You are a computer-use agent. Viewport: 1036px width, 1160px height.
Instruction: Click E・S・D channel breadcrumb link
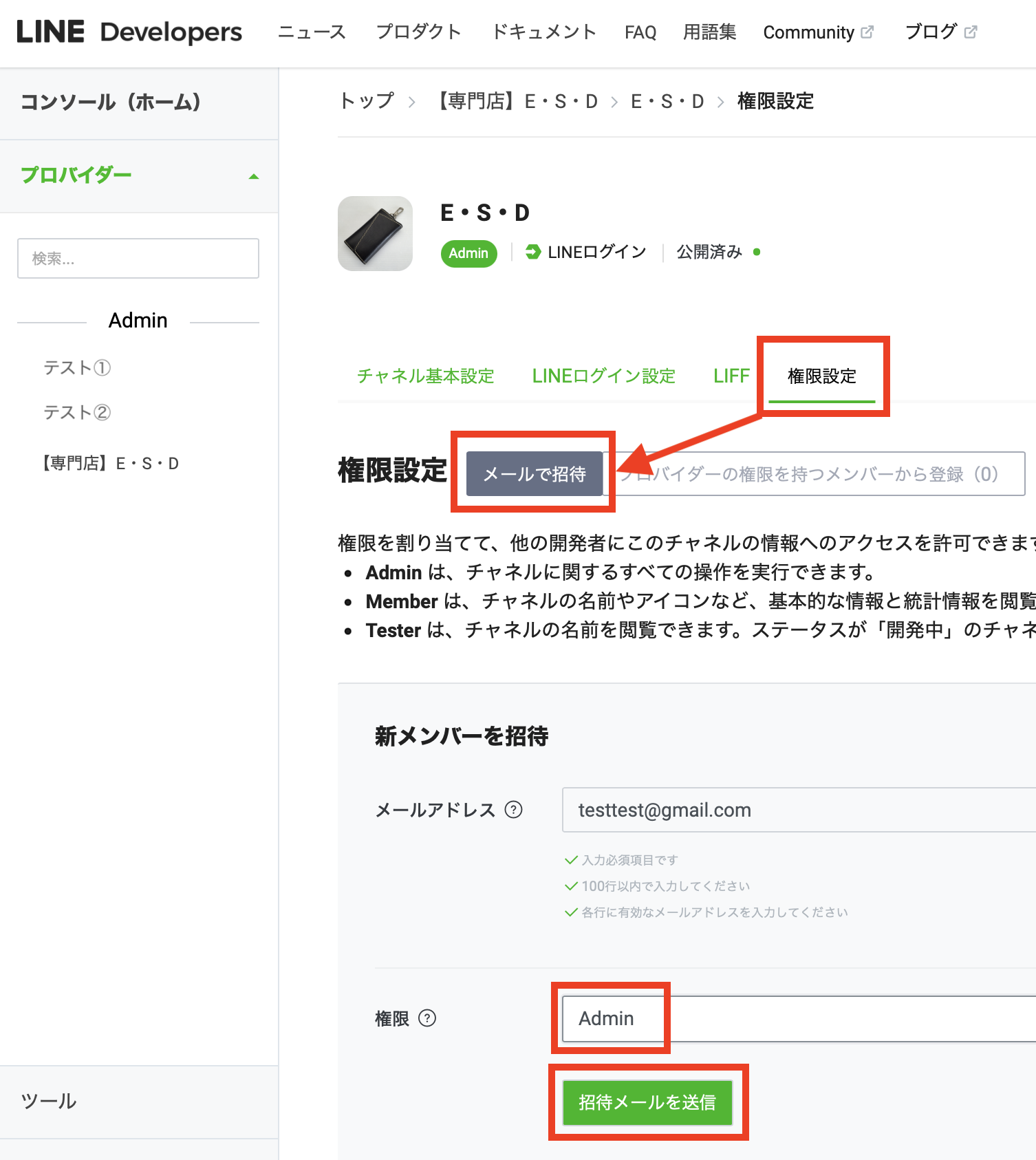[x=667, y=102]
